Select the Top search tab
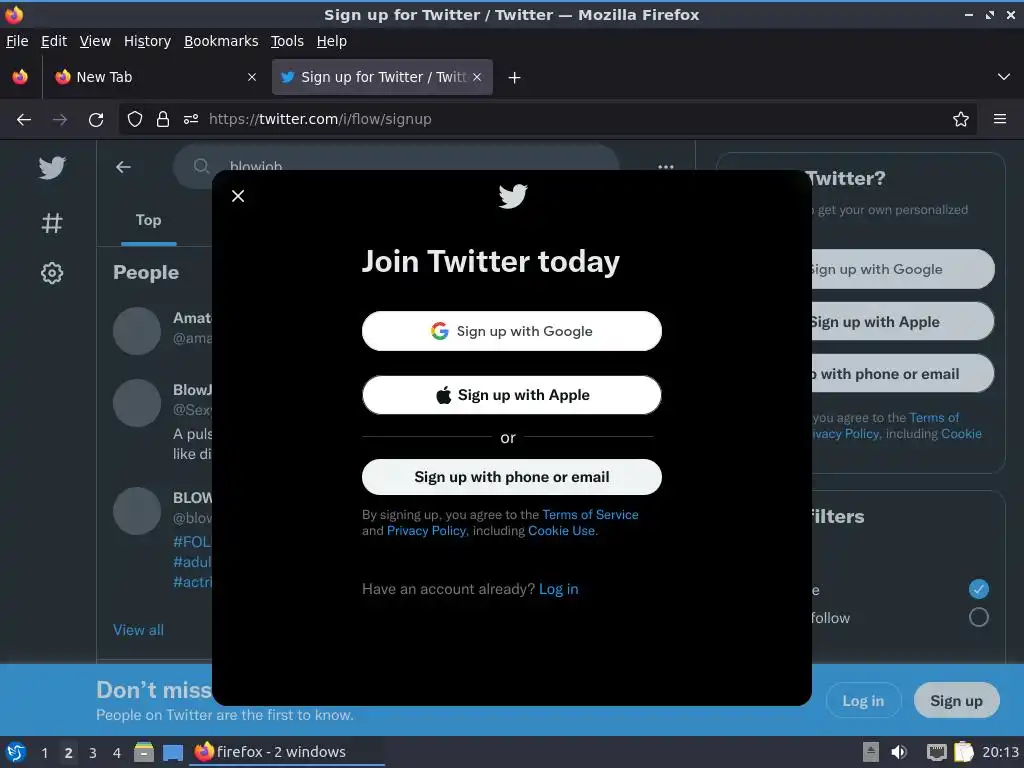 [148, 220]
